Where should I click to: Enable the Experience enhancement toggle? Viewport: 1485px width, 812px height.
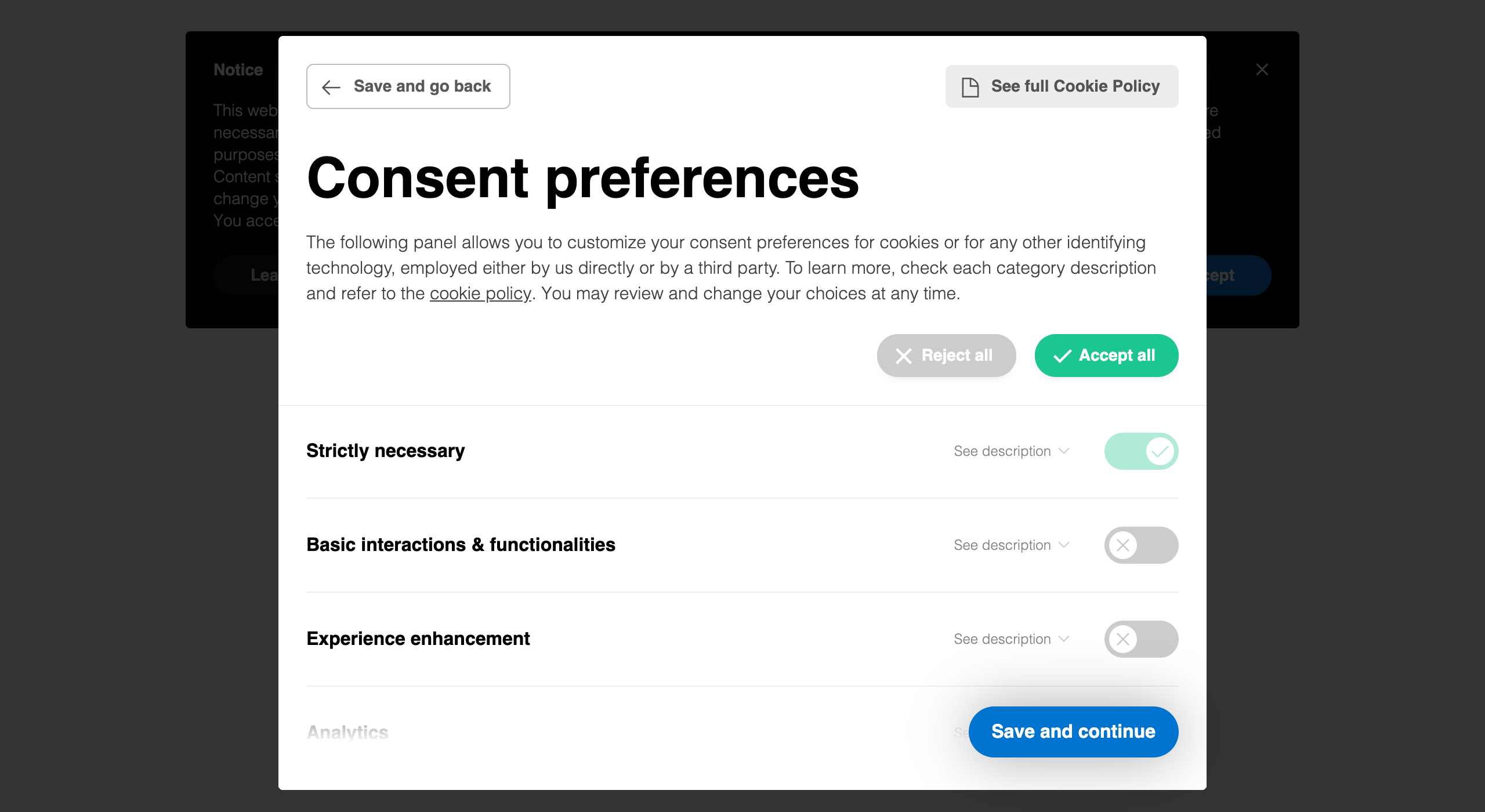tap(1141, 639)
